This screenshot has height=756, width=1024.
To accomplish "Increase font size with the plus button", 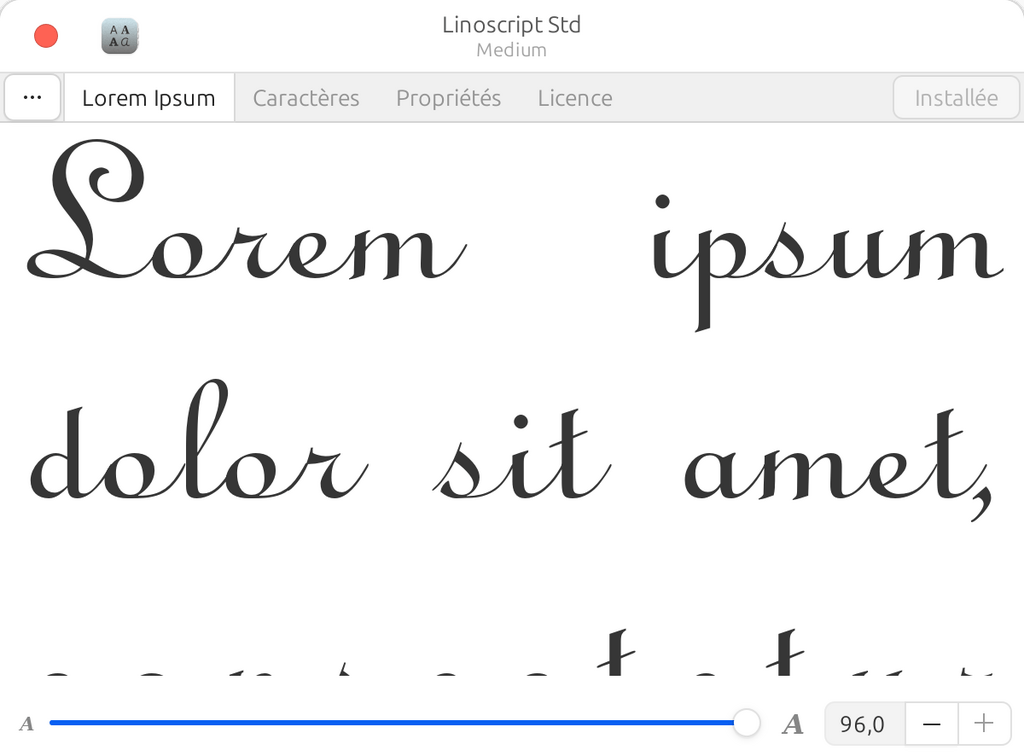I will pos(984,723).
